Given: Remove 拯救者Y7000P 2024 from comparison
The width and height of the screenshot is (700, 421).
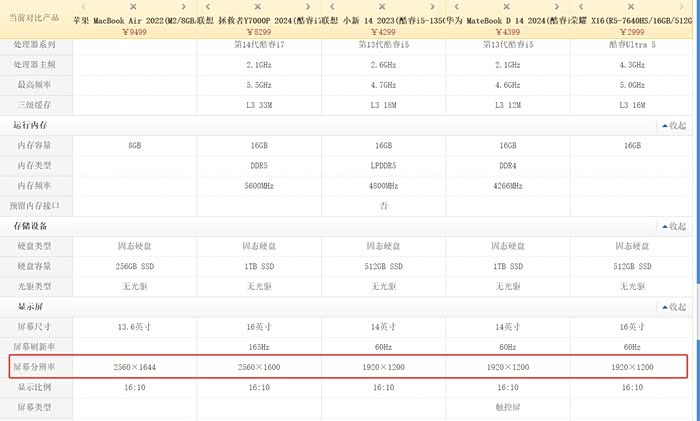Looking at the screenshot, I should tap(258, 7).
